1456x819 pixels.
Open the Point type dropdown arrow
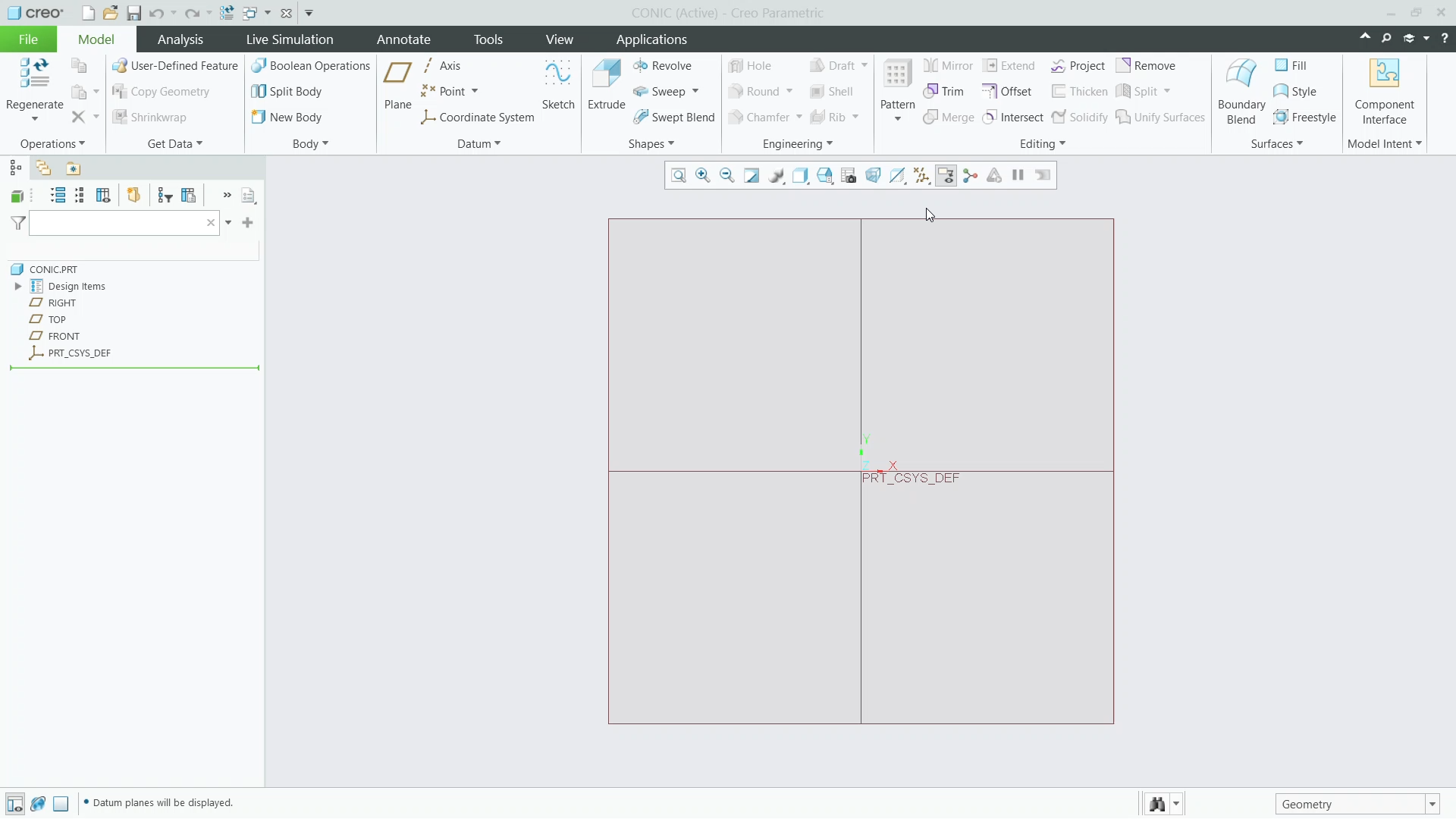click(x=475, y=92)
